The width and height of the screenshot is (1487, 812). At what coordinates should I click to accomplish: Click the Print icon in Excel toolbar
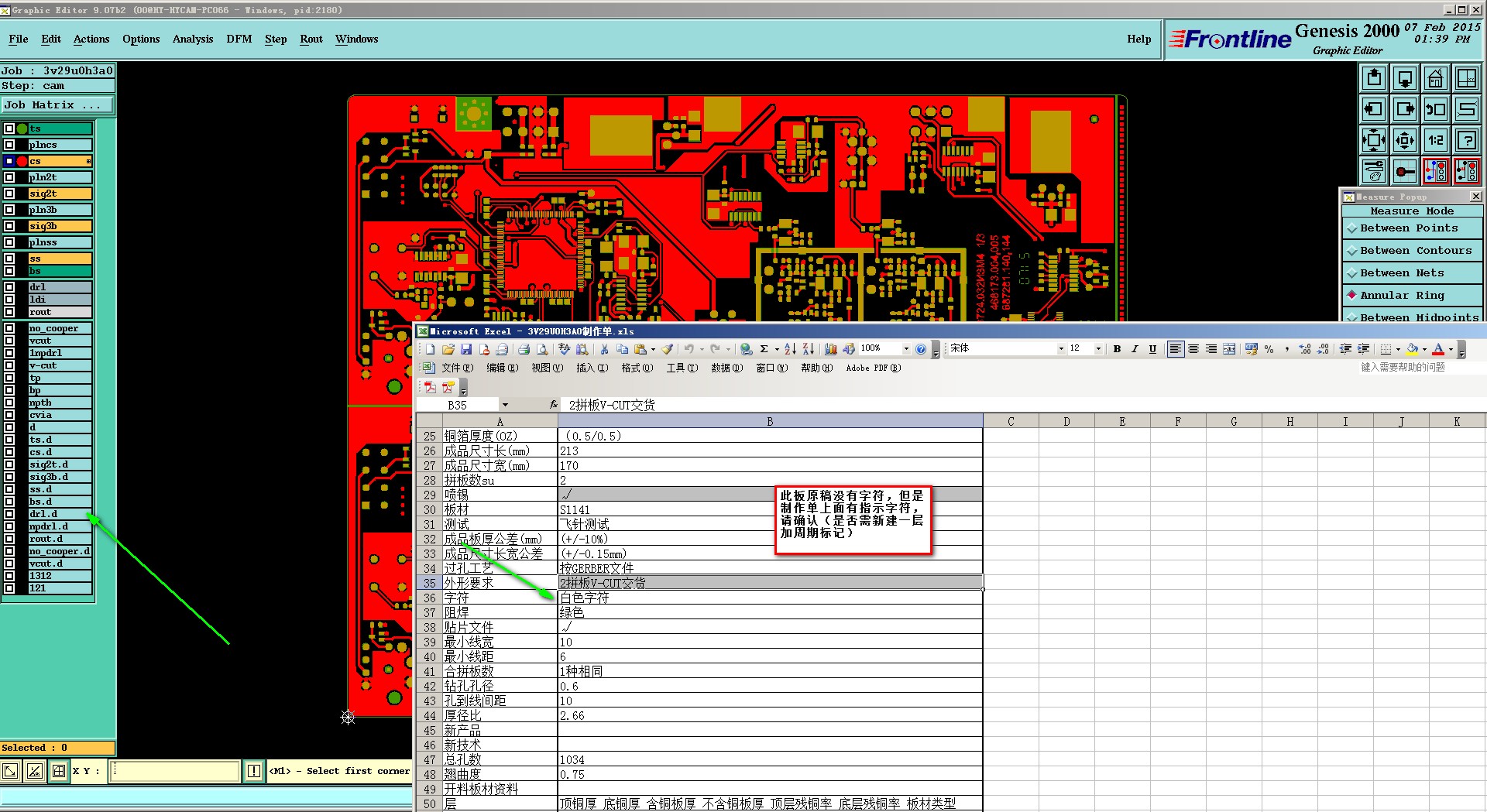pyautogui.click(x=524, y=349)
